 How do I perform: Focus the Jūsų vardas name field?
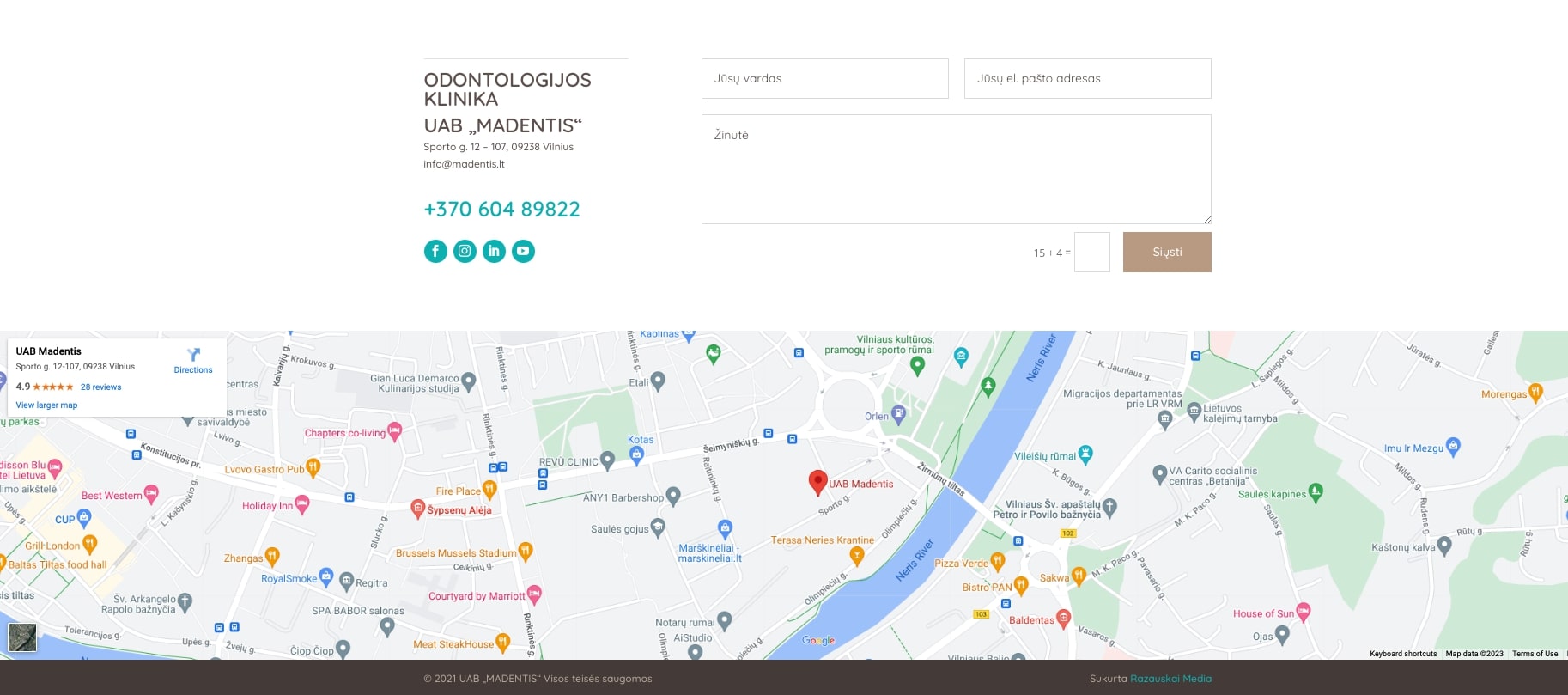pos(825,78)
